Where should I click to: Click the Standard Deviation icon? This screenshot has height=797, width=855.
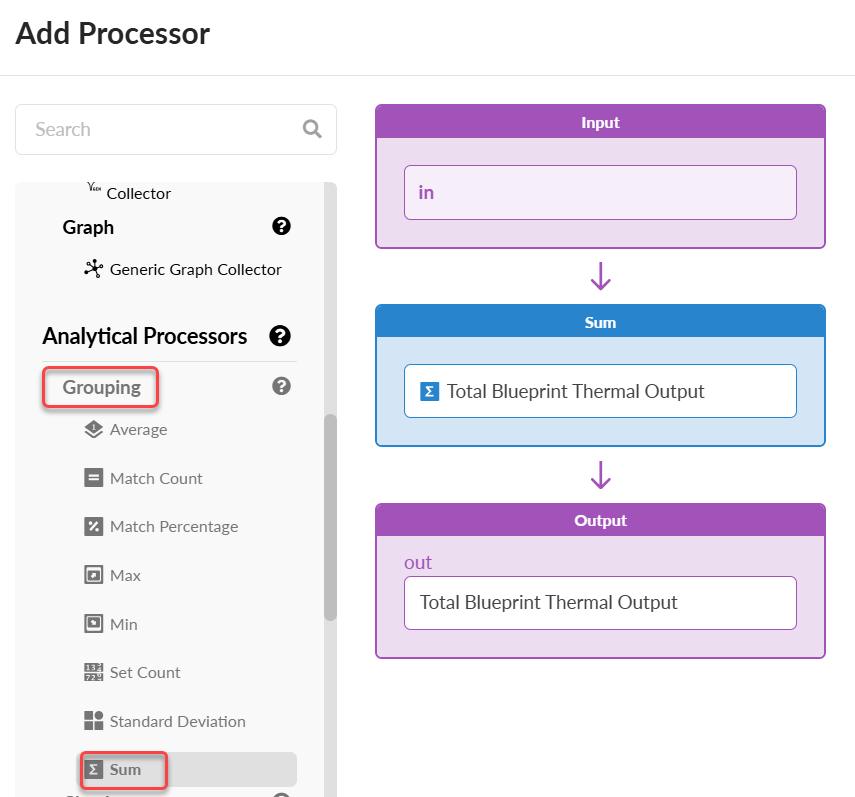[x=93, y=721]
